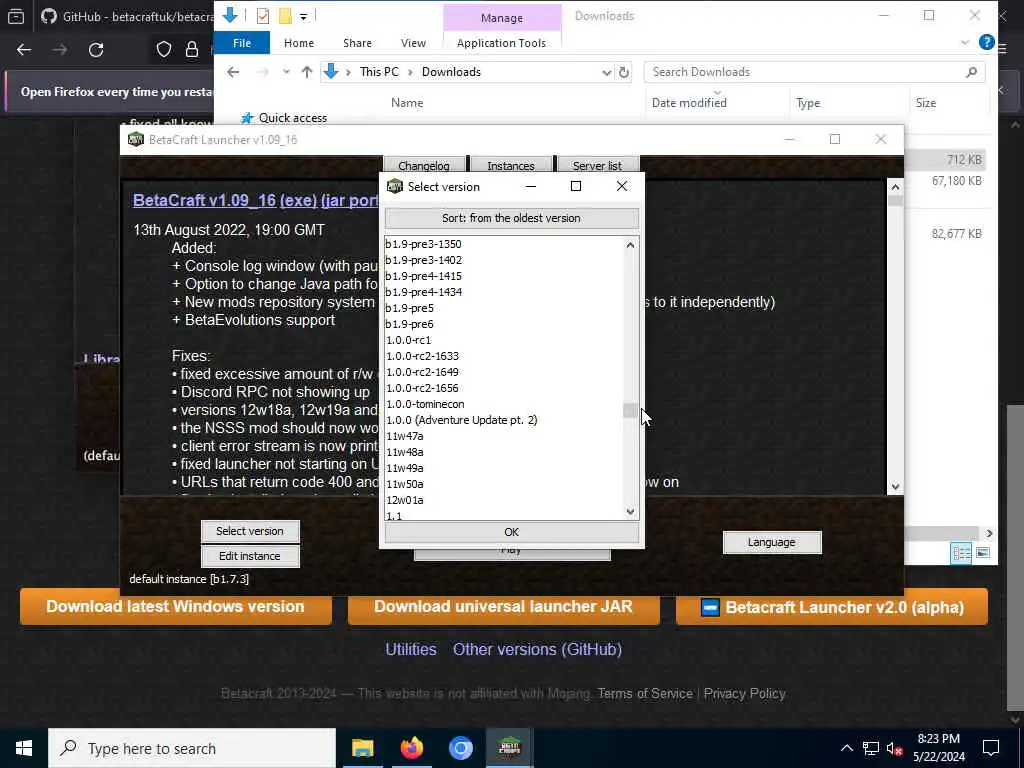Screen dimensions: 1024x768
Task: Reload the page in Firefox
Action: point(96,50)
